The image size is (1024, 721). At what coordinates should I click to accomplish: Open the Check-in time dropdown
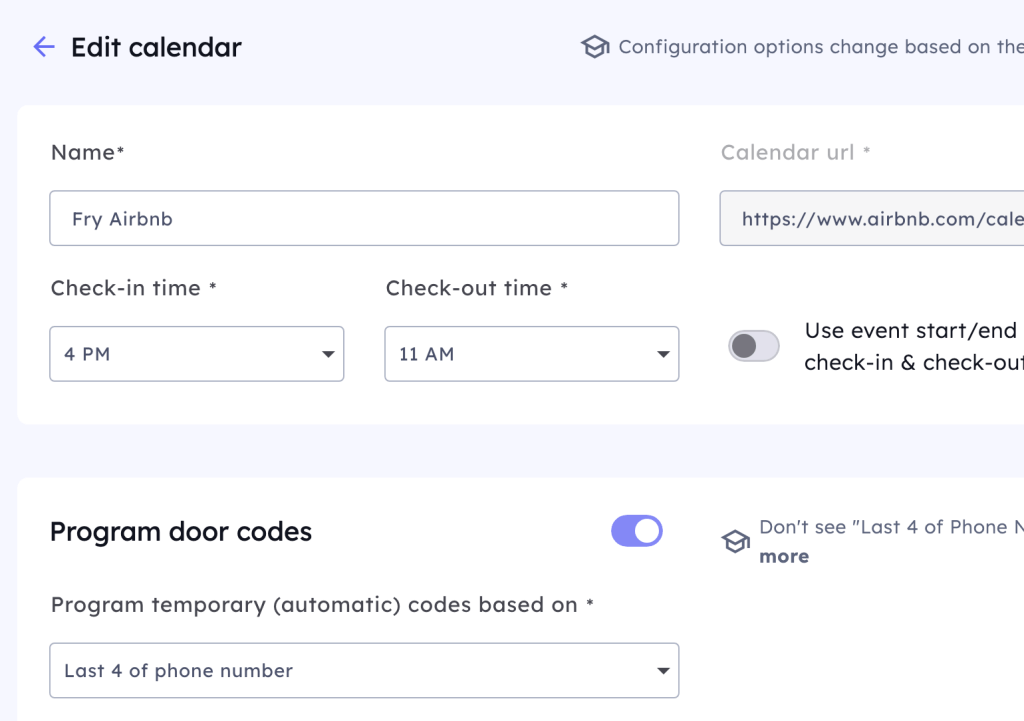coord(197,354)
